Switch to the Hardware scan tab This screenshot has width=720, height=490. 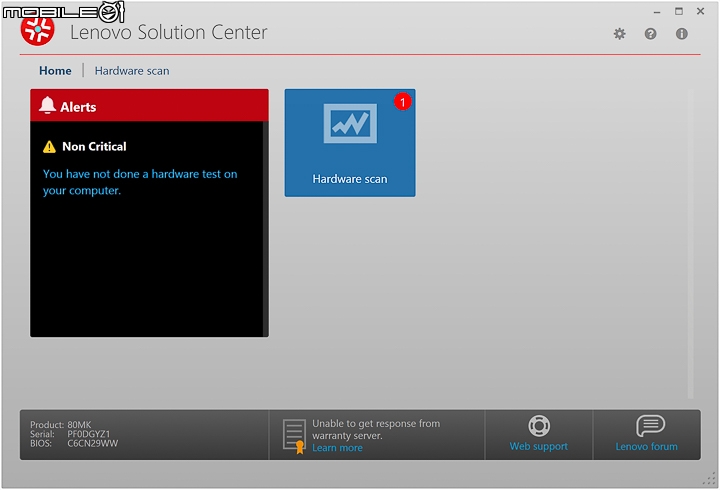tap(132, 71)
